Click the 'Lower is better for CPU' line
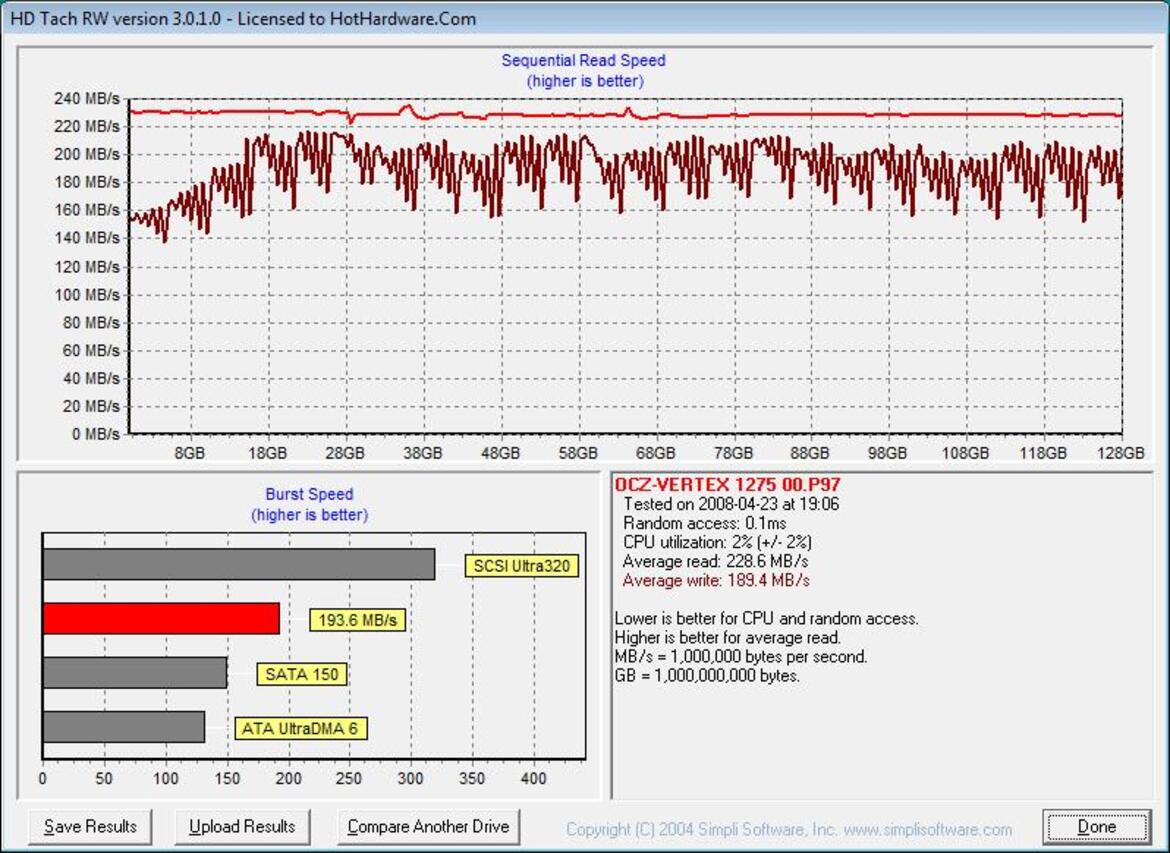The width and height of the screenshot is (1170, 853). pos(766,619)
